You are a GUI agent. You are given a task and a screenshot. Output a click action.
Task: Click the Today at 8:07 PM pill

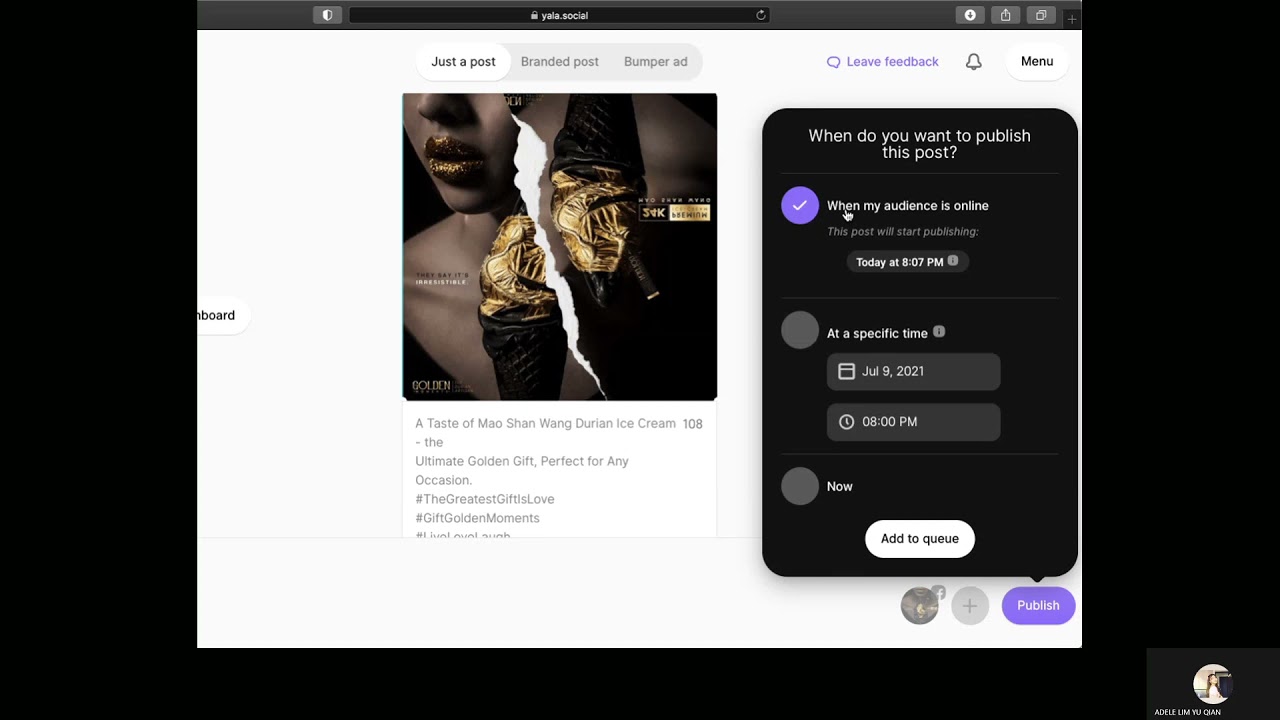(x=906, y=262)
